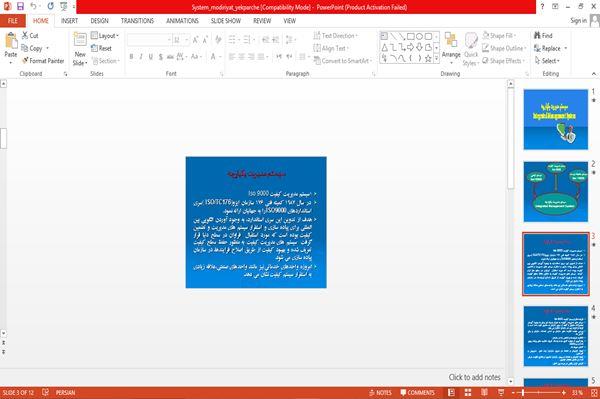This screenshot has width=600, height=399.
Task: Open Shape Outline options
Action: 504,48
